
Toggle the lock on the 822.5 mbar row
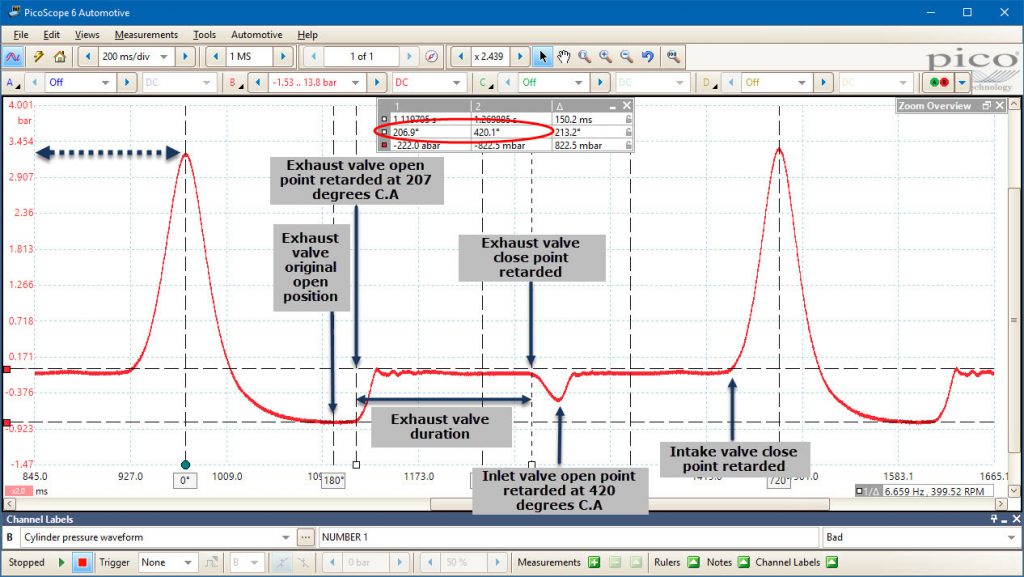click(628, 145)
